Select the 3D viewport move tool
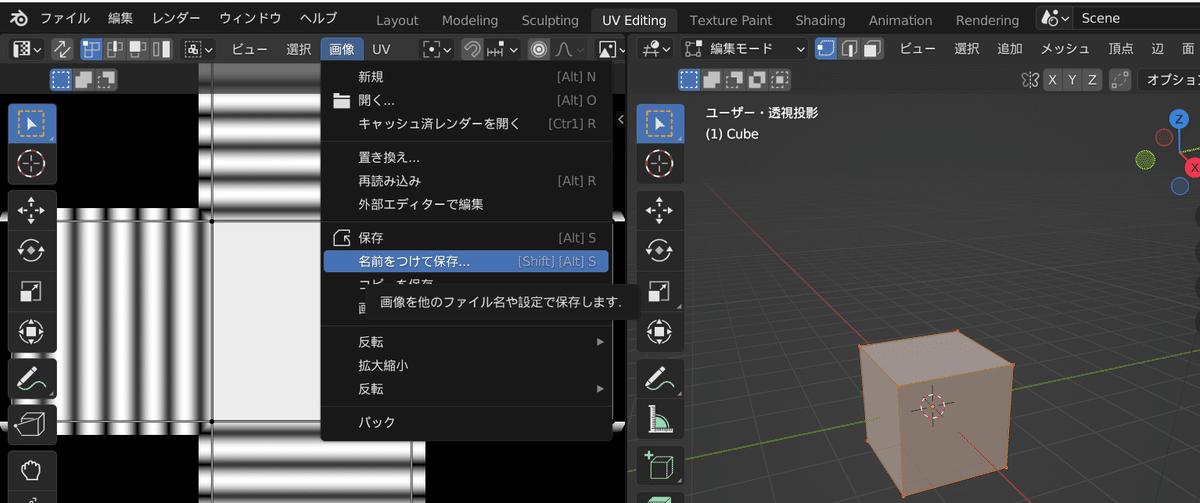Viewport: 1200px width, 503px height. (660, 211)
